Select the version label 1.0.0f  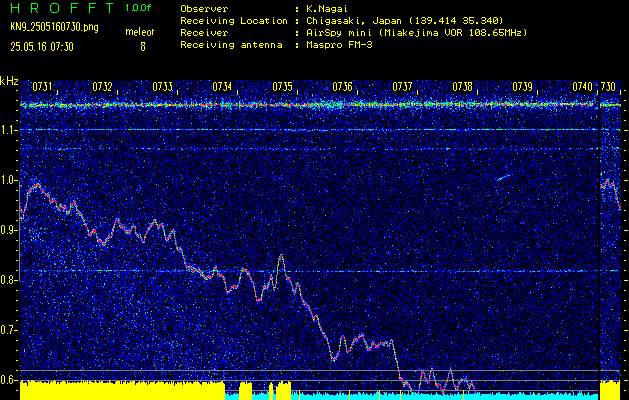[138, 8]
